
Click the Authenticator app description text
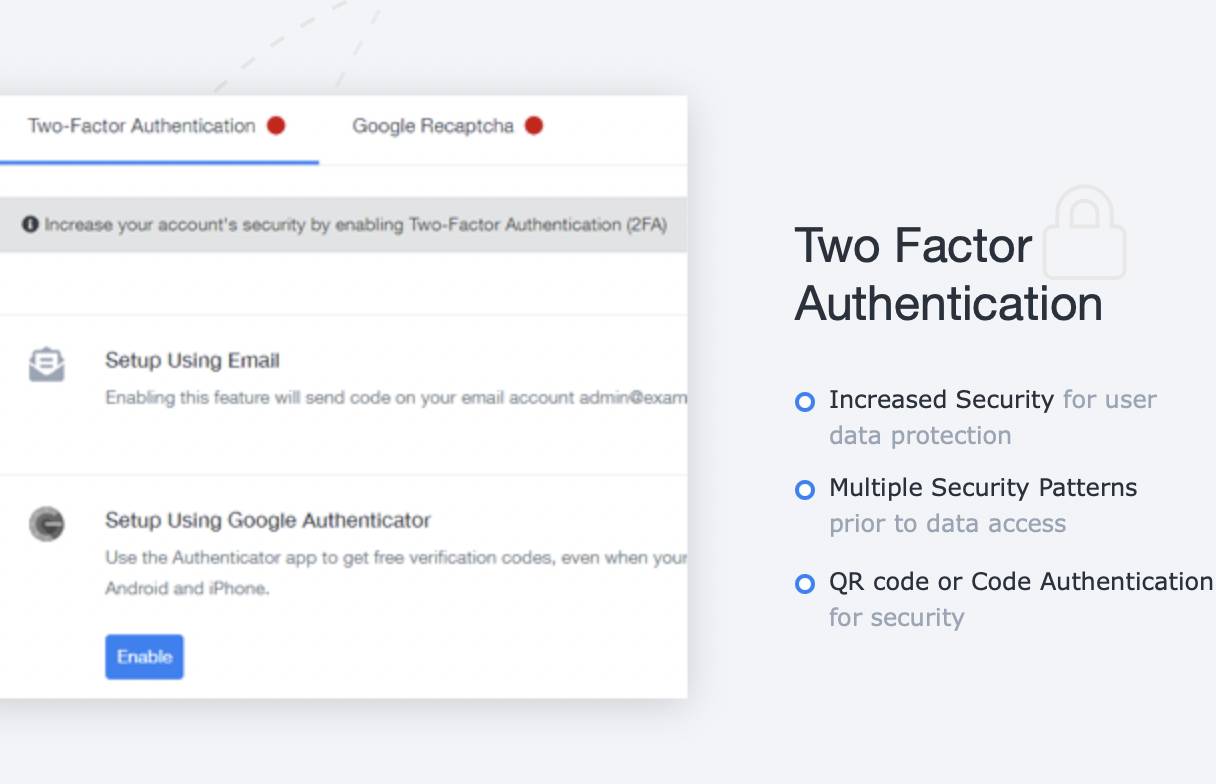[x=395, y=558]
